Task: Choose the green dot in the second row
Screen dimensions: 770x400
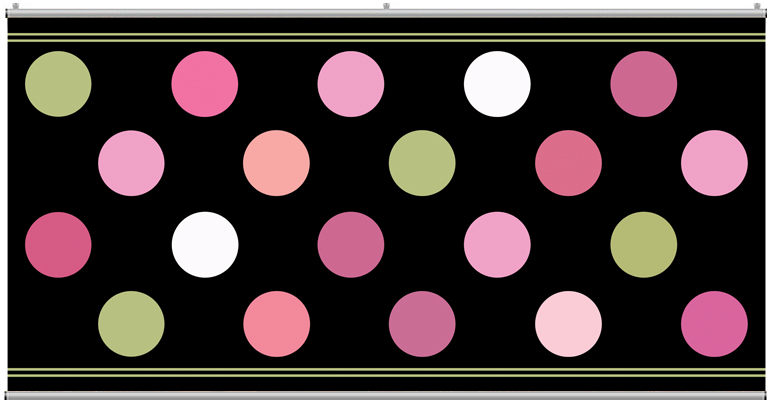Action: pyautogui.click(x=422, y=163)
